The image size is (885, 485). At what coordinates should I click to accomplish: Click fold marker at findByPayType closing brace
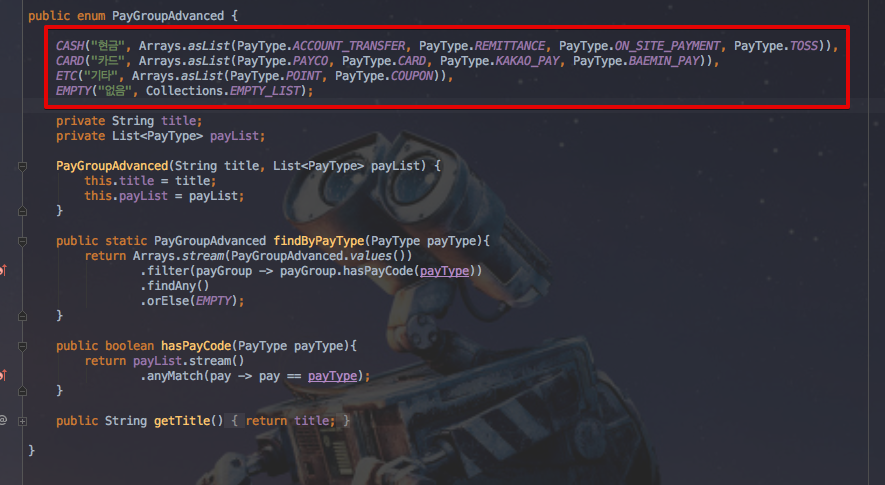[23, 316]
